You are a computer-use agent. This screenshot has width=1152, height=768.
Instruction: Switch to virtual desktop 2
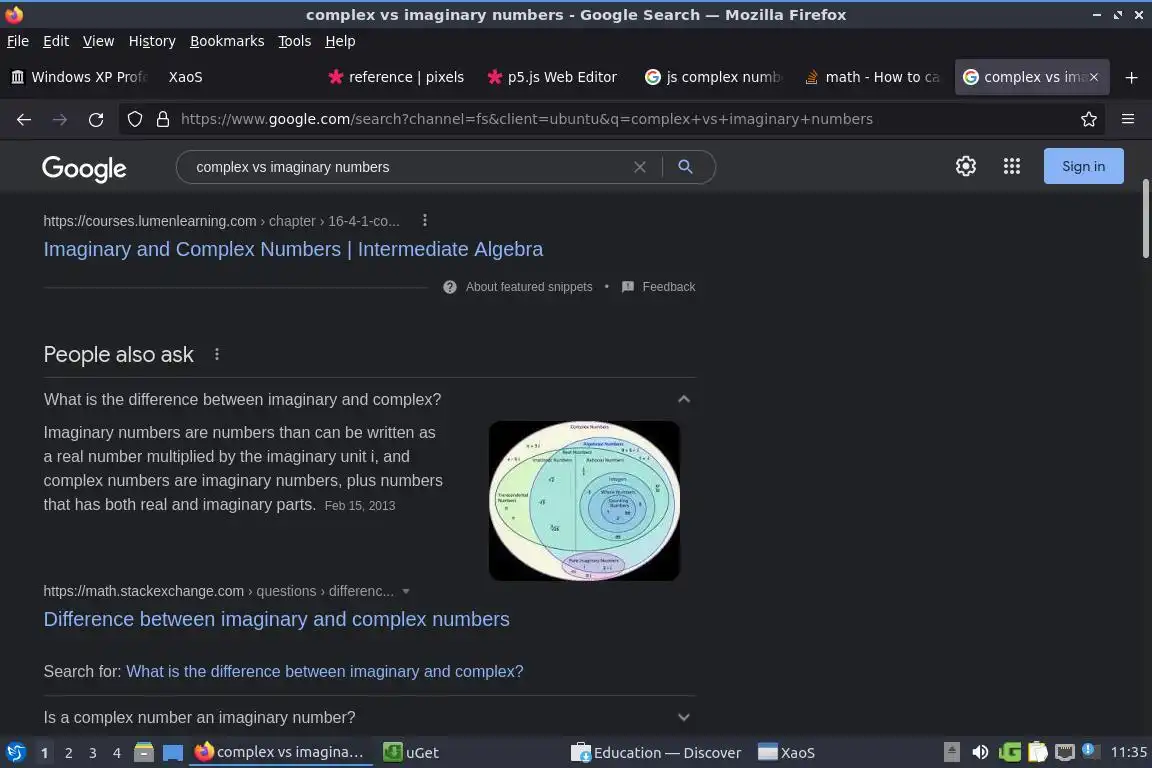pyautogui.click(x=68, y=753)
